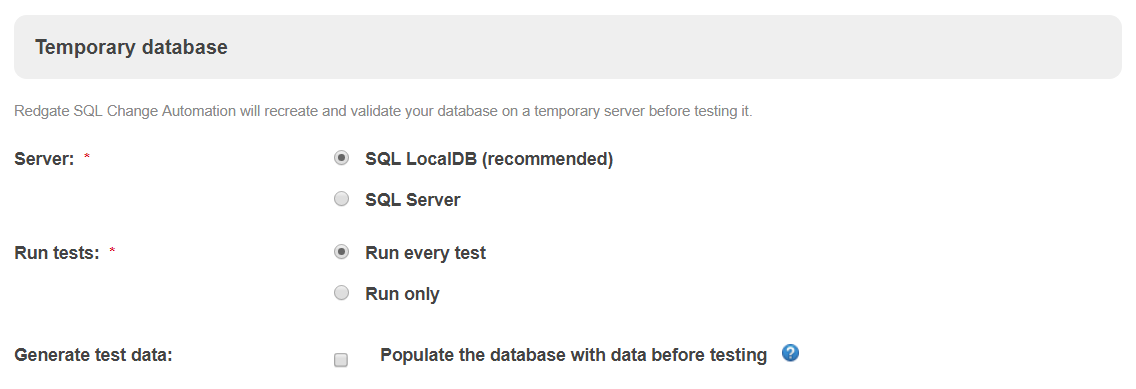Image resolution: width=1136 pixels, height=389 pixels.
Task: Click the Run every test label text
Action: 425,254
